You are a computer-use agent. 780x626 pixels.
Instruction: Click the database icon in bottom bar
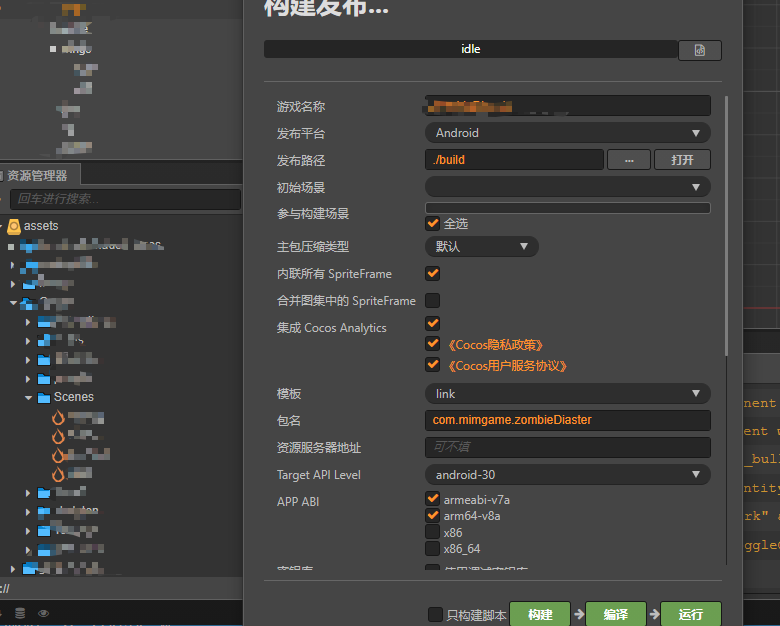pyautogui.click(x=20, y=613)
